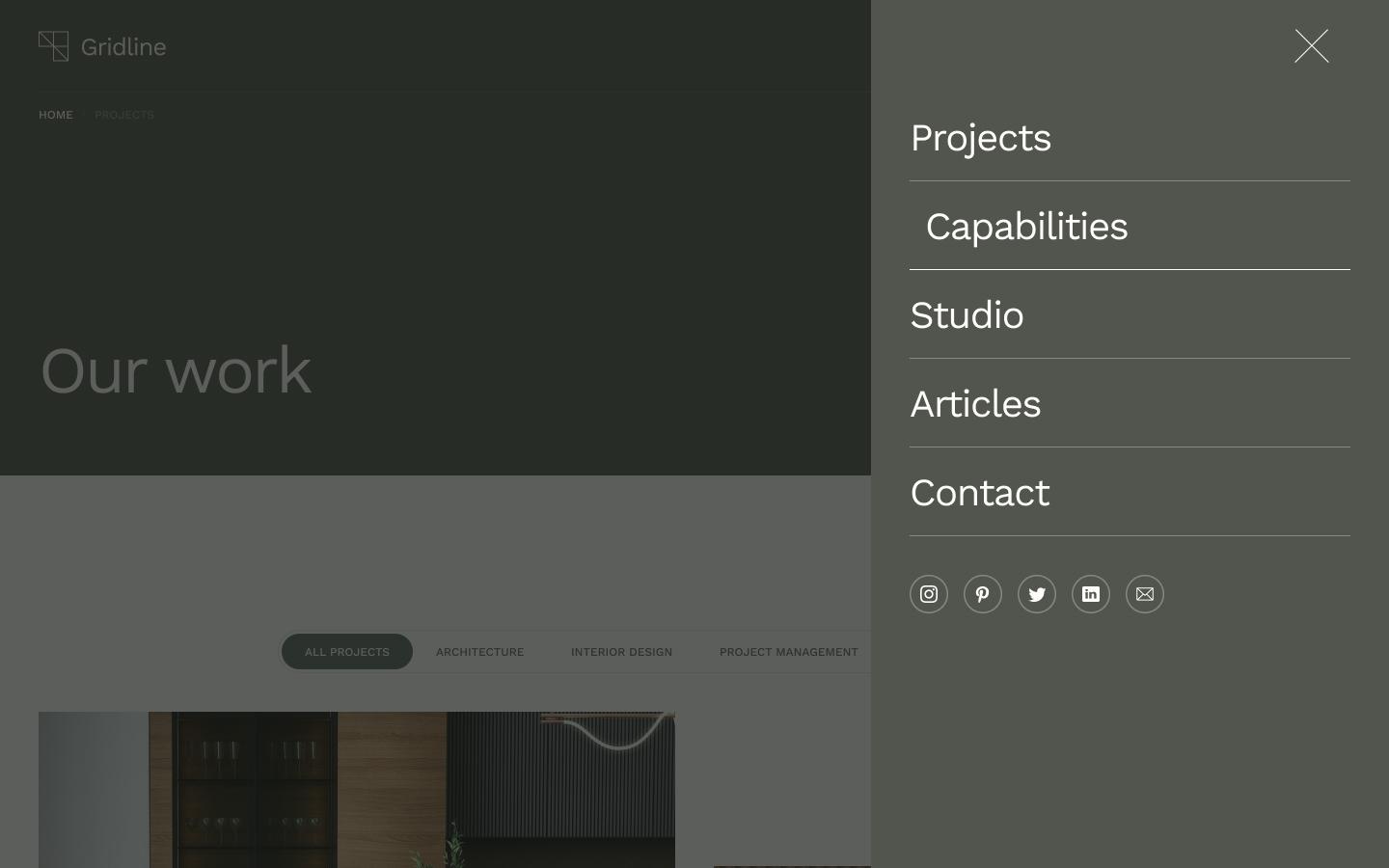Click the email envelope icon
This screenshot has width=1389, height=868.
(x=1145, y=594)
